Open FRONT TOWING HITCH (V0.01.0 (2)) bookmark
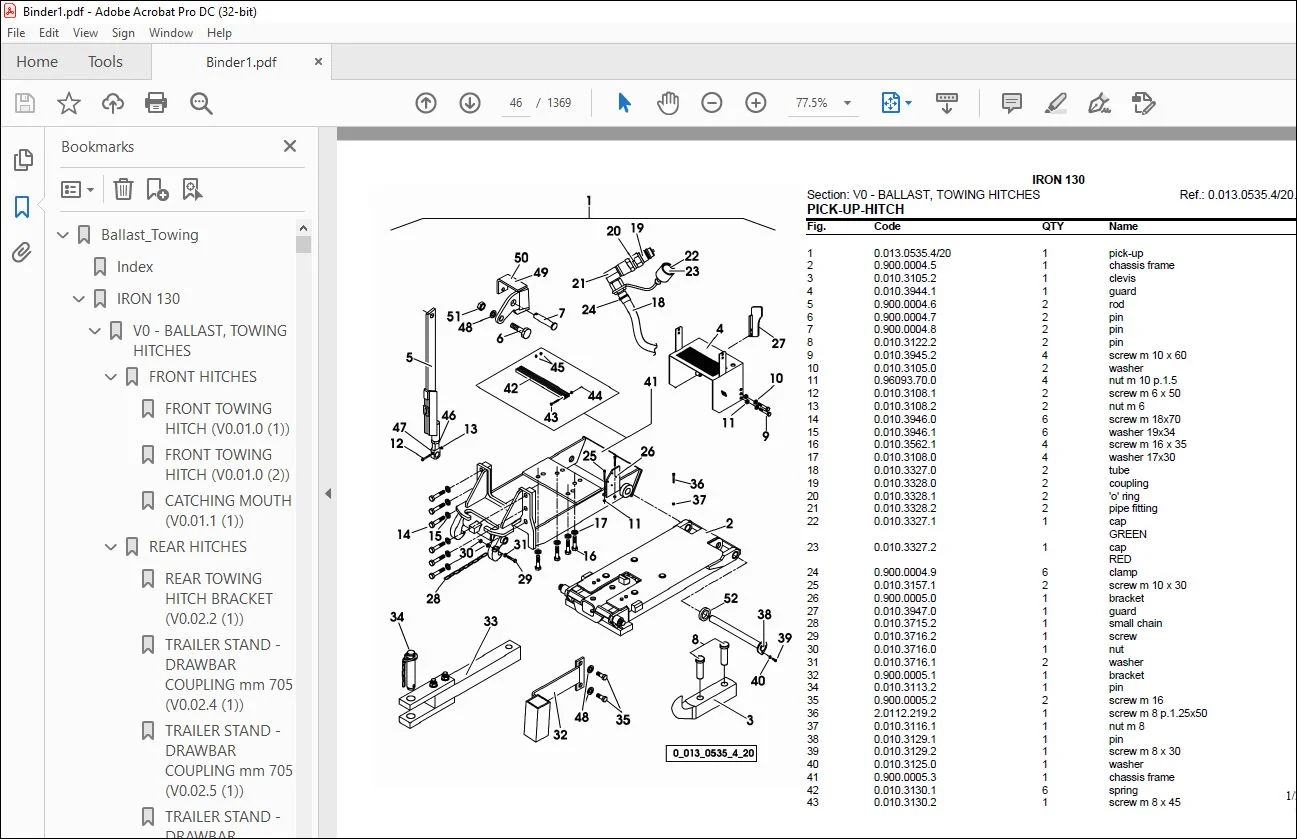Viewport: 1297px width, 839px height. (227, 465)
